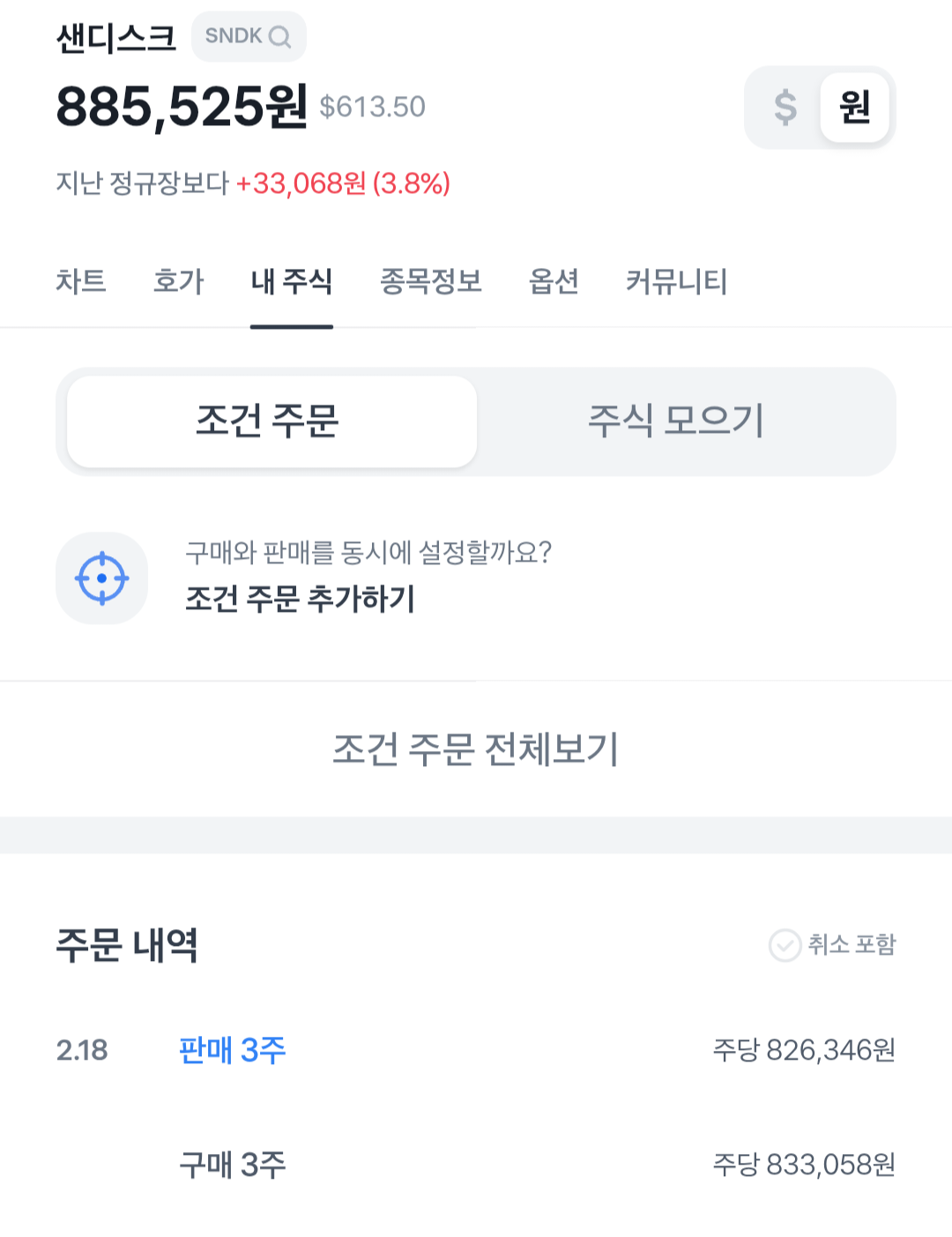Tap 조건 주문 추가하기

tap(300, 600)
